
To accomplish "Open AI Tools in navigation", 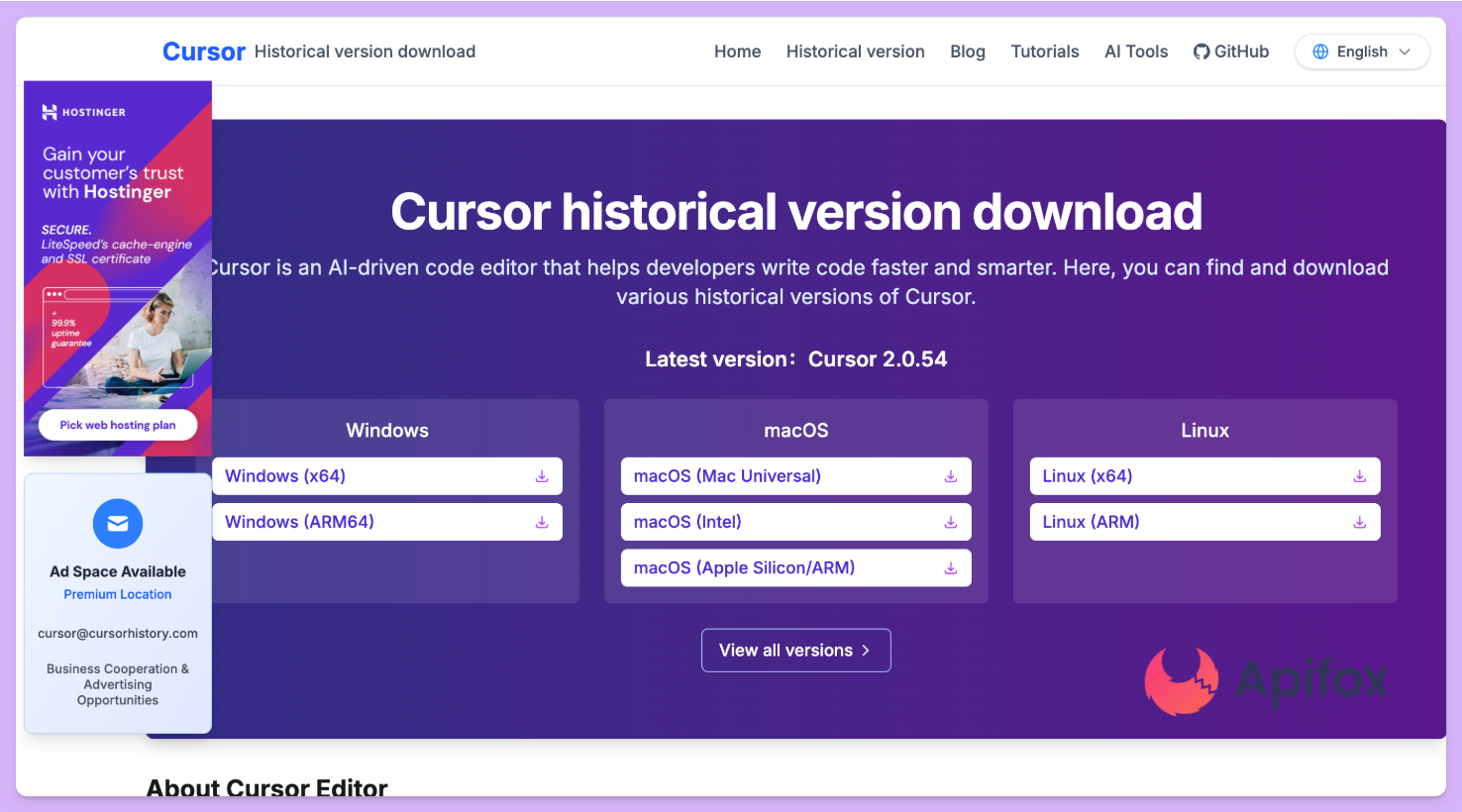I will 1135,51.
